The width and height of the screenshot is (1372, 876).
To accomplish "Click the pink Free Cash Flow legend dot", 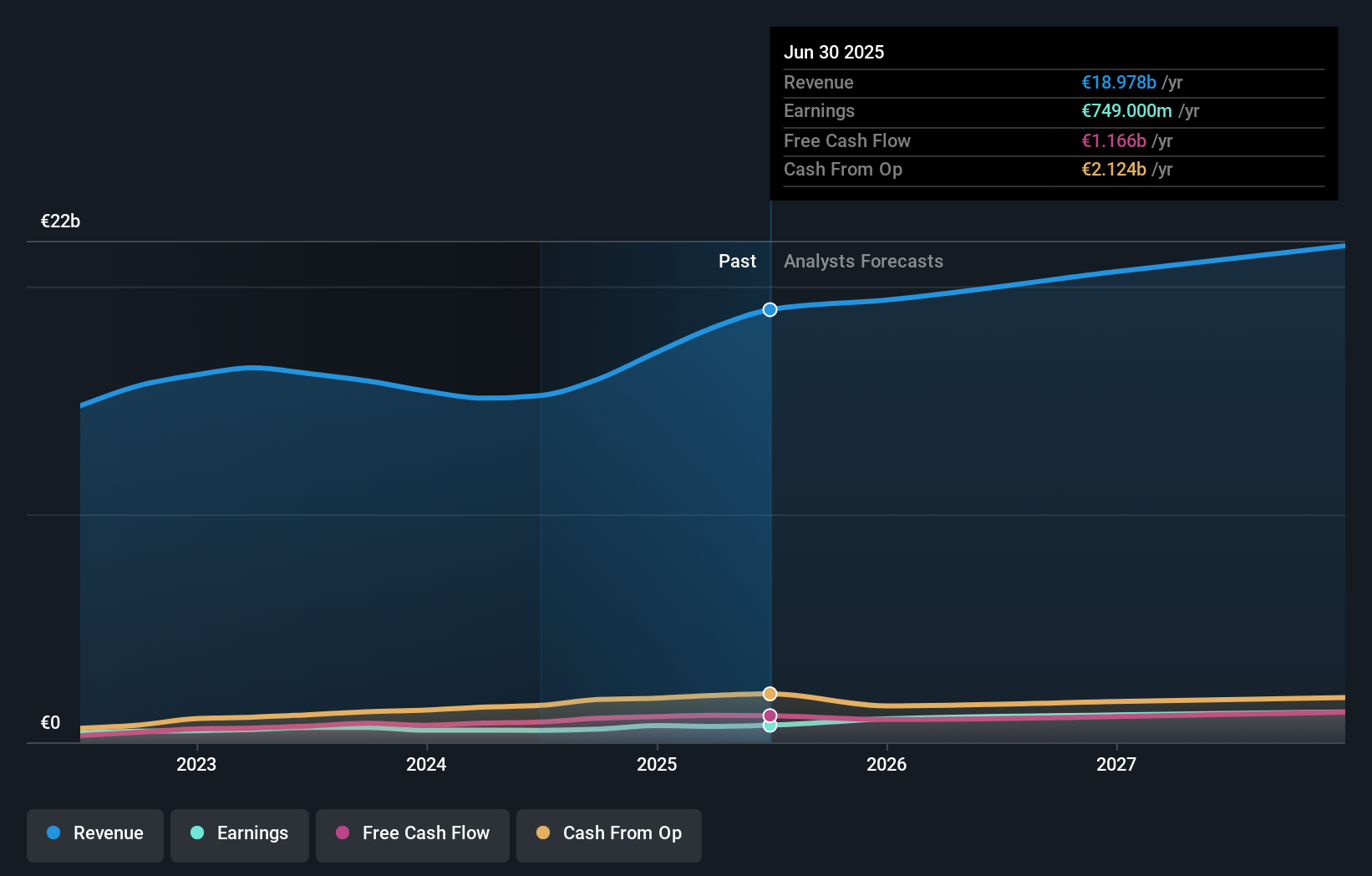I will pos(340,833).
